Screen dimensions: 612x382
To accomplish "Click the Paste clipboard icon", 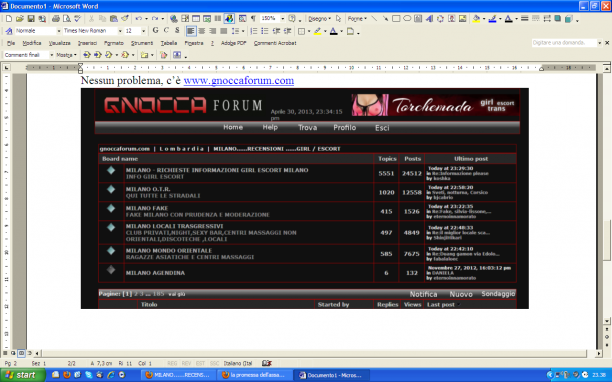I will [x=114, y=18].
